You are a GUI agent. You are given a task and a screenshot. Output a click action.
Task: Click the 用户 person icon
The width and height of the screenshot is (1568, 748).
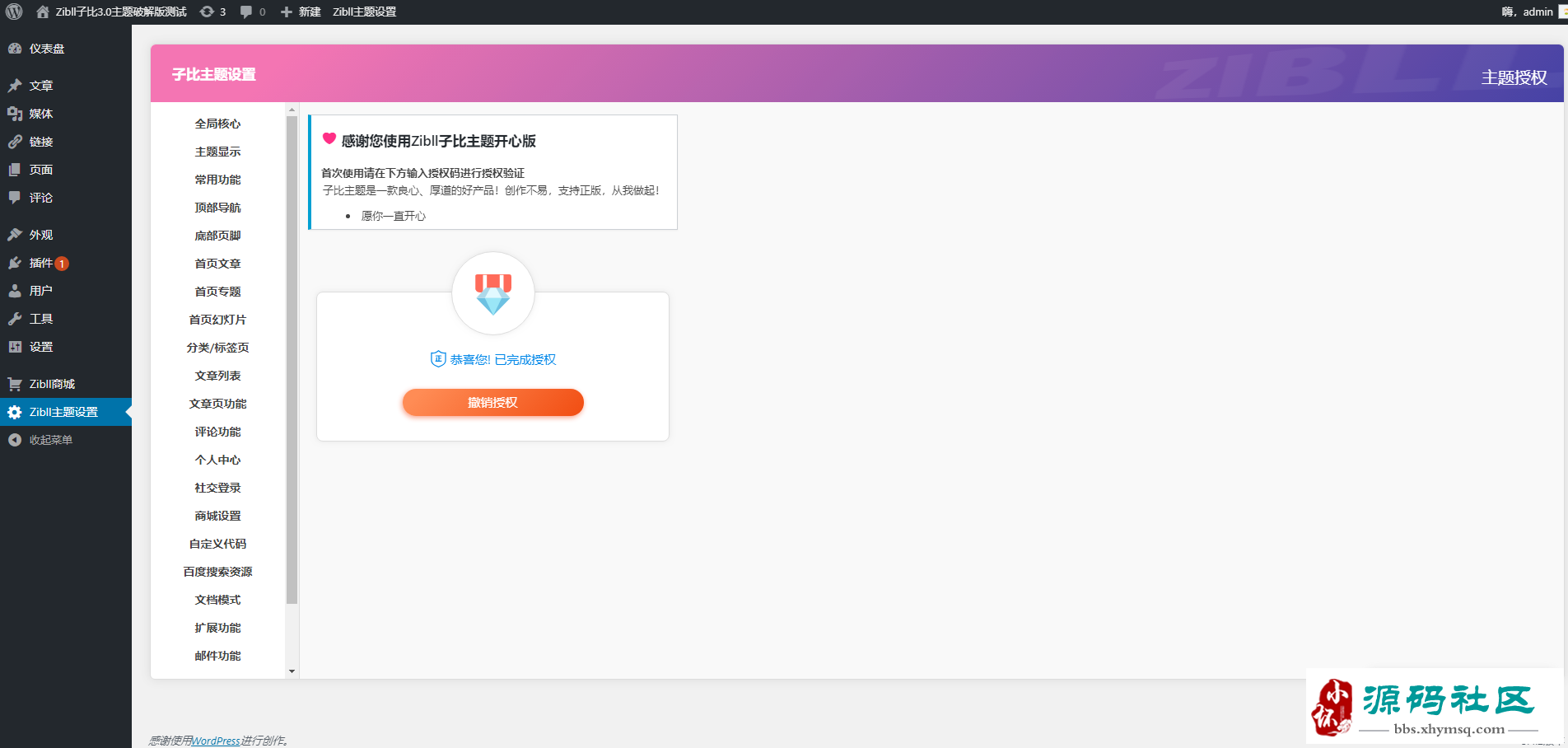coord(15,291)
